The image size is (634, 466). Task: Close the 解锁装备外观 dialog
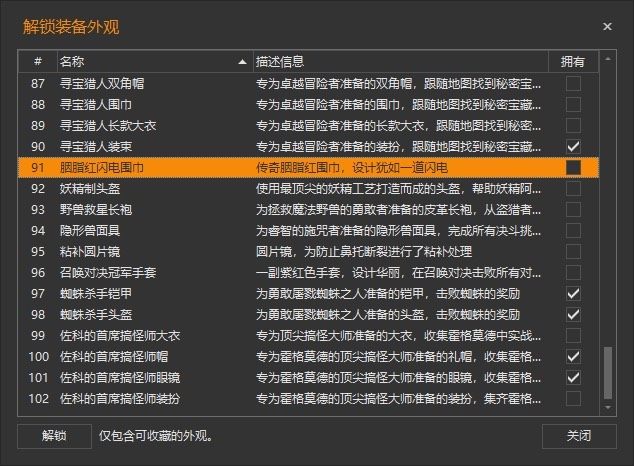[x=607, y=27]
